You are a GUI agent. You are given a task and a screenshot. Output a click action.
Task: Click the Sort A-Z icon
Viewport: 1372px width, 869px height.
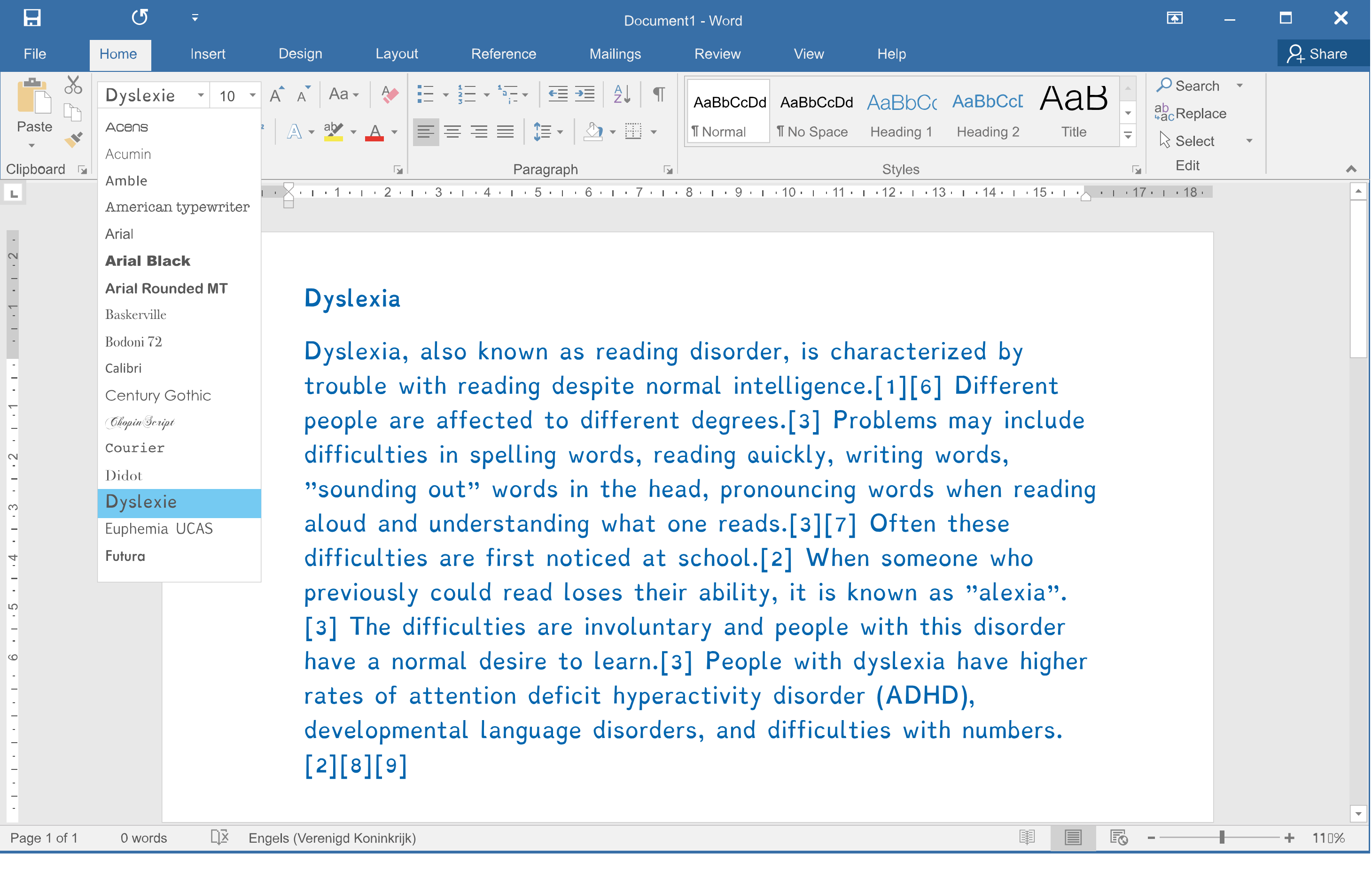[x=621, y=94]
